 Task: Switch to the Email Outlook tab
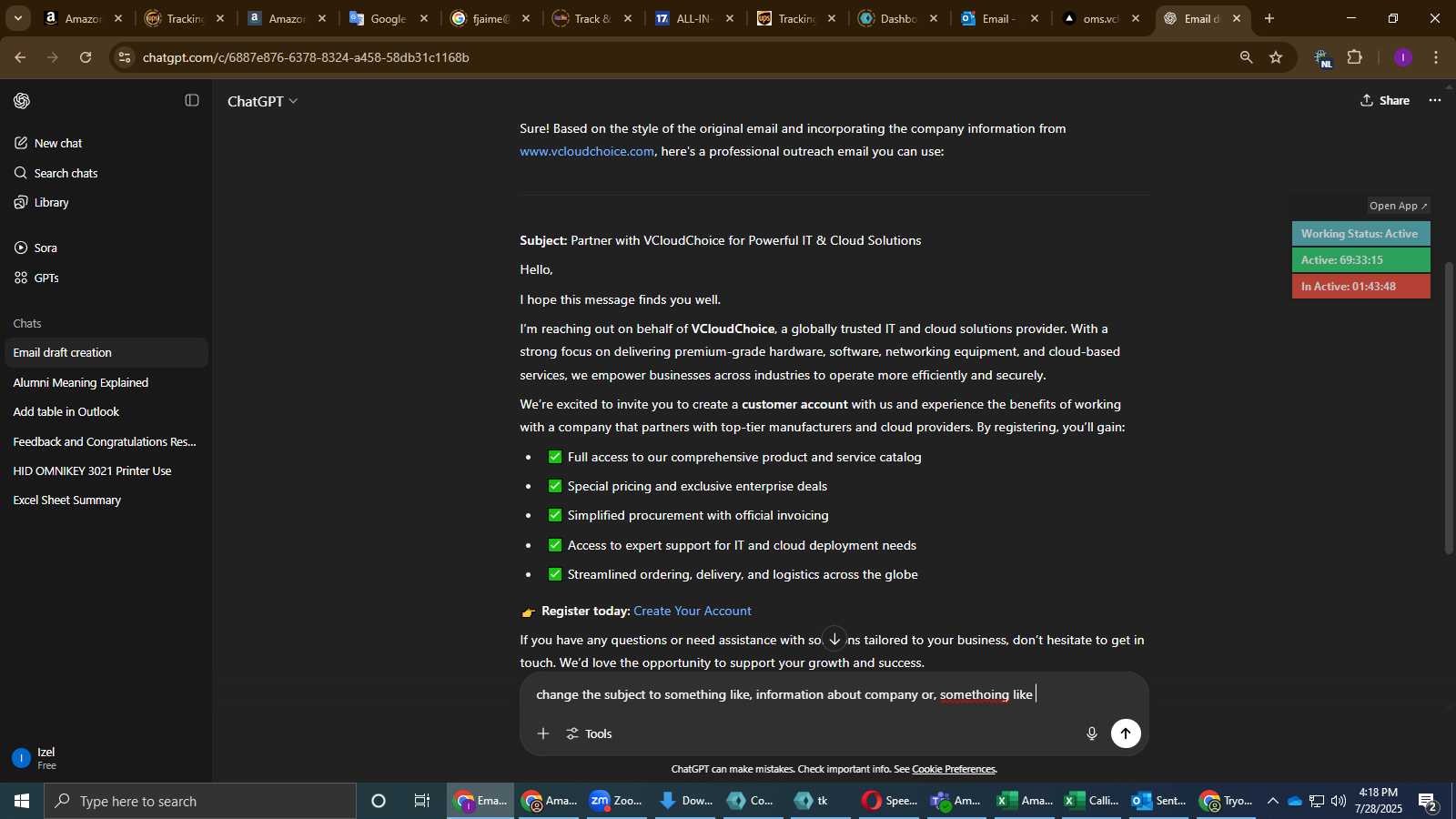1001,18
